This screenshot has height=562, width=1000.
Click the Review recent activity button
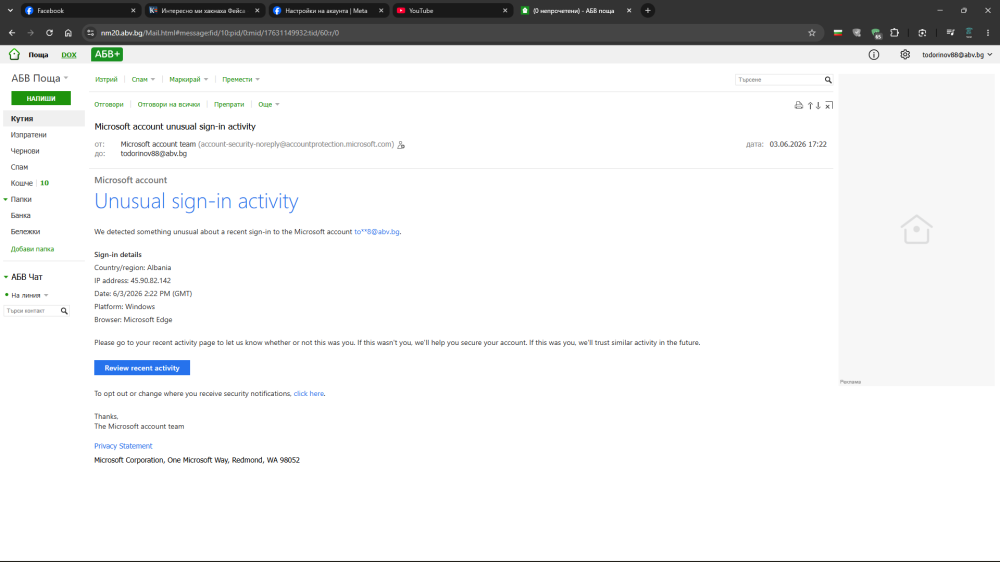click(142, 368)
